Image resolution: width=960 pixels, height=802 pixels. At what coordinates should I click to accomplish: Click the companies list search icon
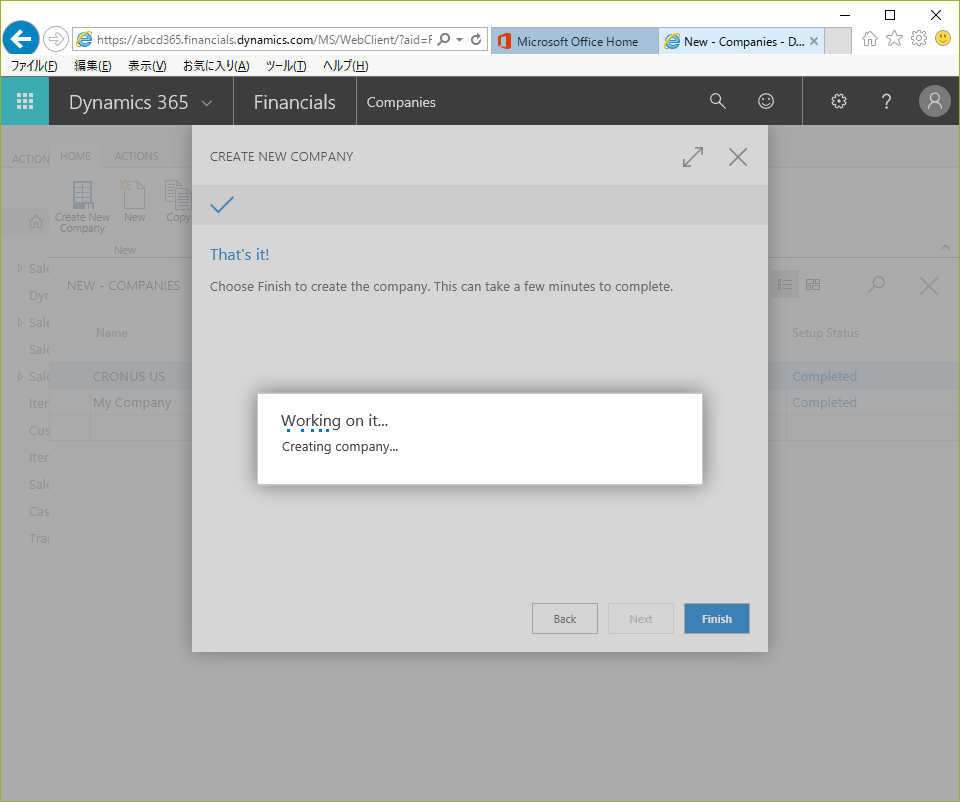click(x=876, y=285)
